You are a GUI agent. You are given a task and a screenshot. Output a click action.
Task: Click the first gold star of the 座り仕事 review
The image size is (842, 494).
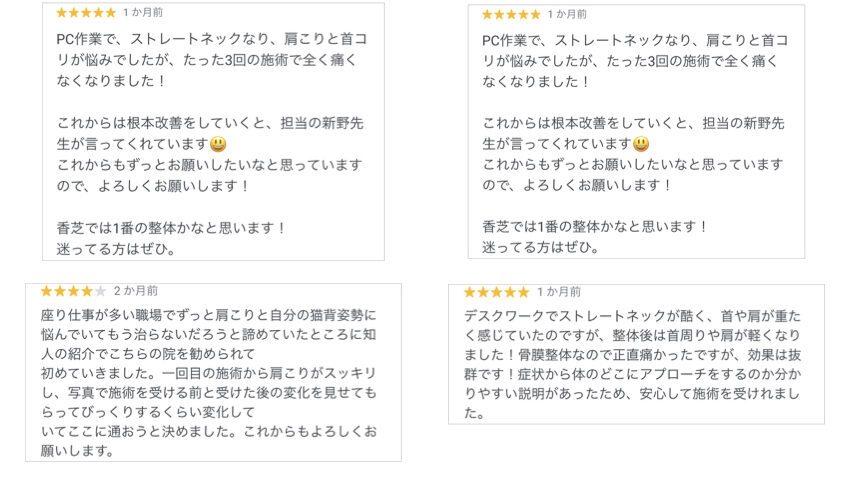click(46, 291)
